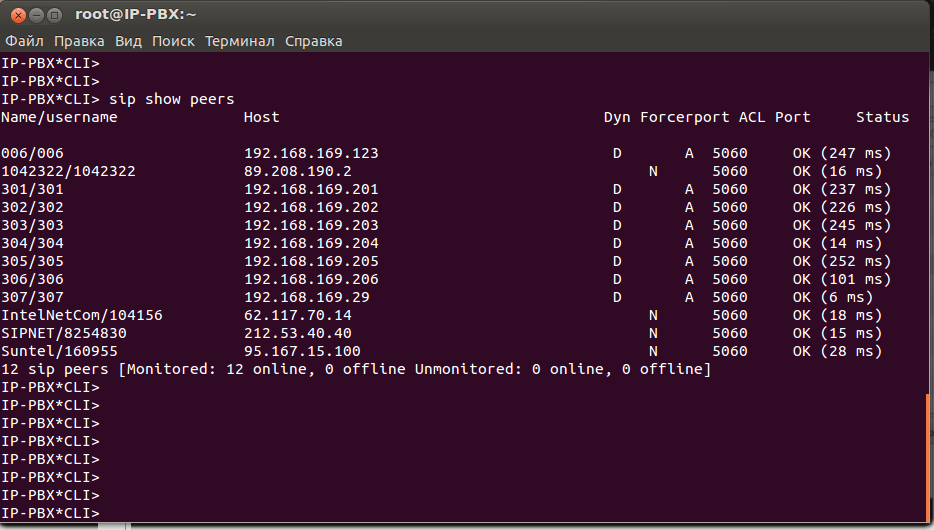Open the Справка menu
The height and width of the screenshot is (530, 934).
[x=313, y=41]
